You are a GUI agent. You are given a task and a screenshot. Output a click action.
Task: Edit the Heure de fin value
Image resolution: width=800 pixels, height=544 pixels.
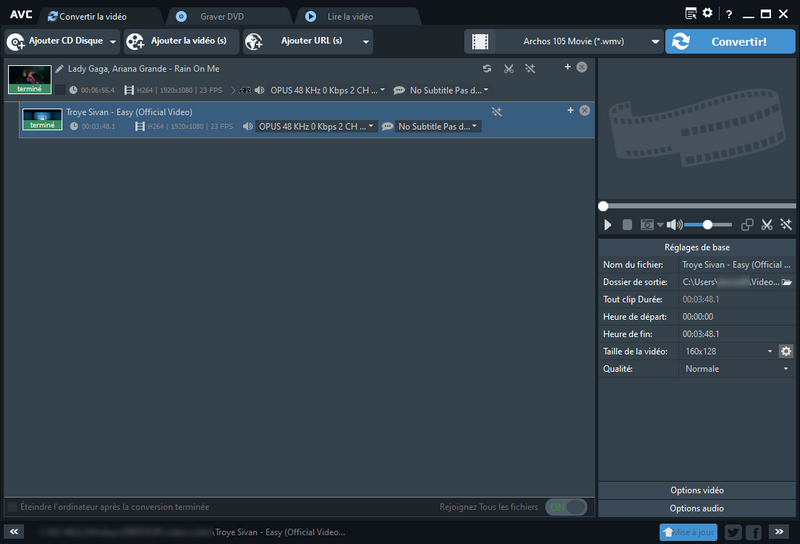point(736,334)
